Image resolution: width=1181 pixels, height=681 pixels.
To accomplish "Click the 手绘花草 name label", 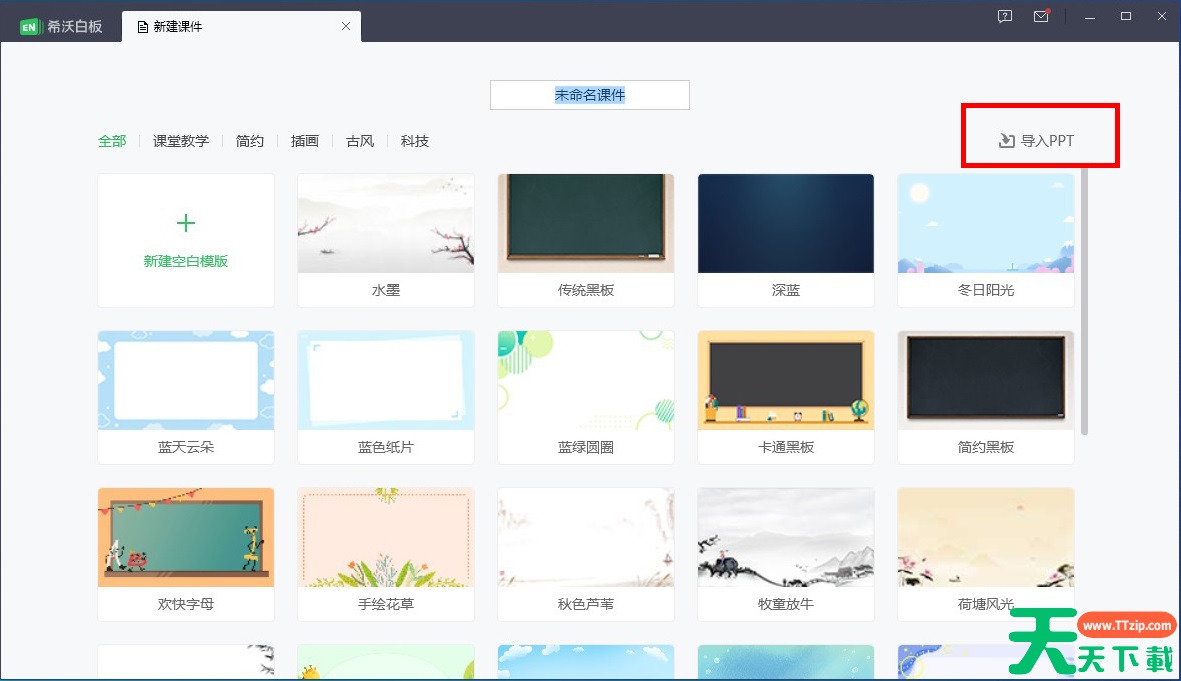I will click(386, 603).
